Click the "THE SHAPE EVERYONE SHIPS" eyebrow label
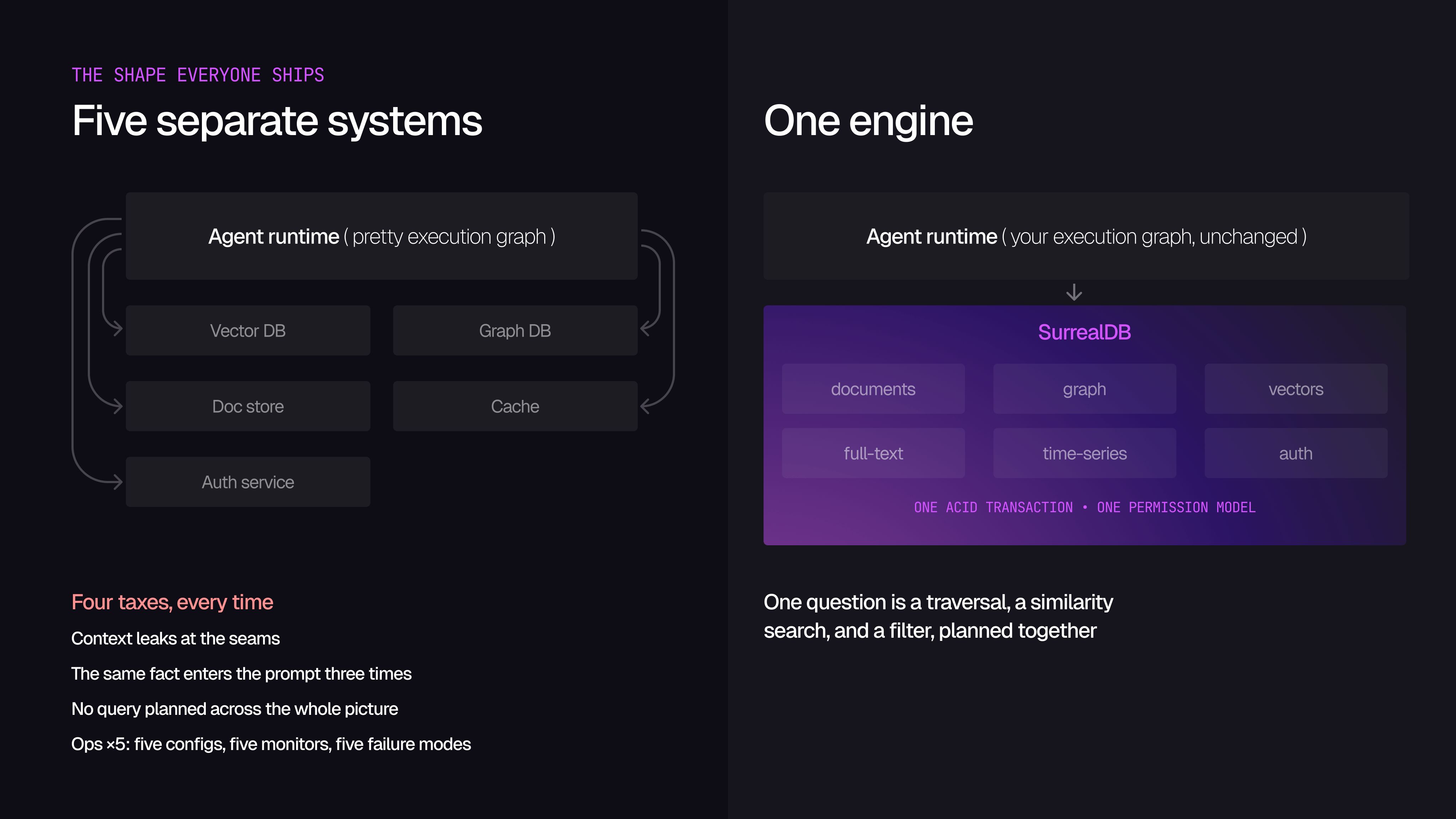Screen dimensions: 1456x819 pyautogui.click(x=198, y=75)
